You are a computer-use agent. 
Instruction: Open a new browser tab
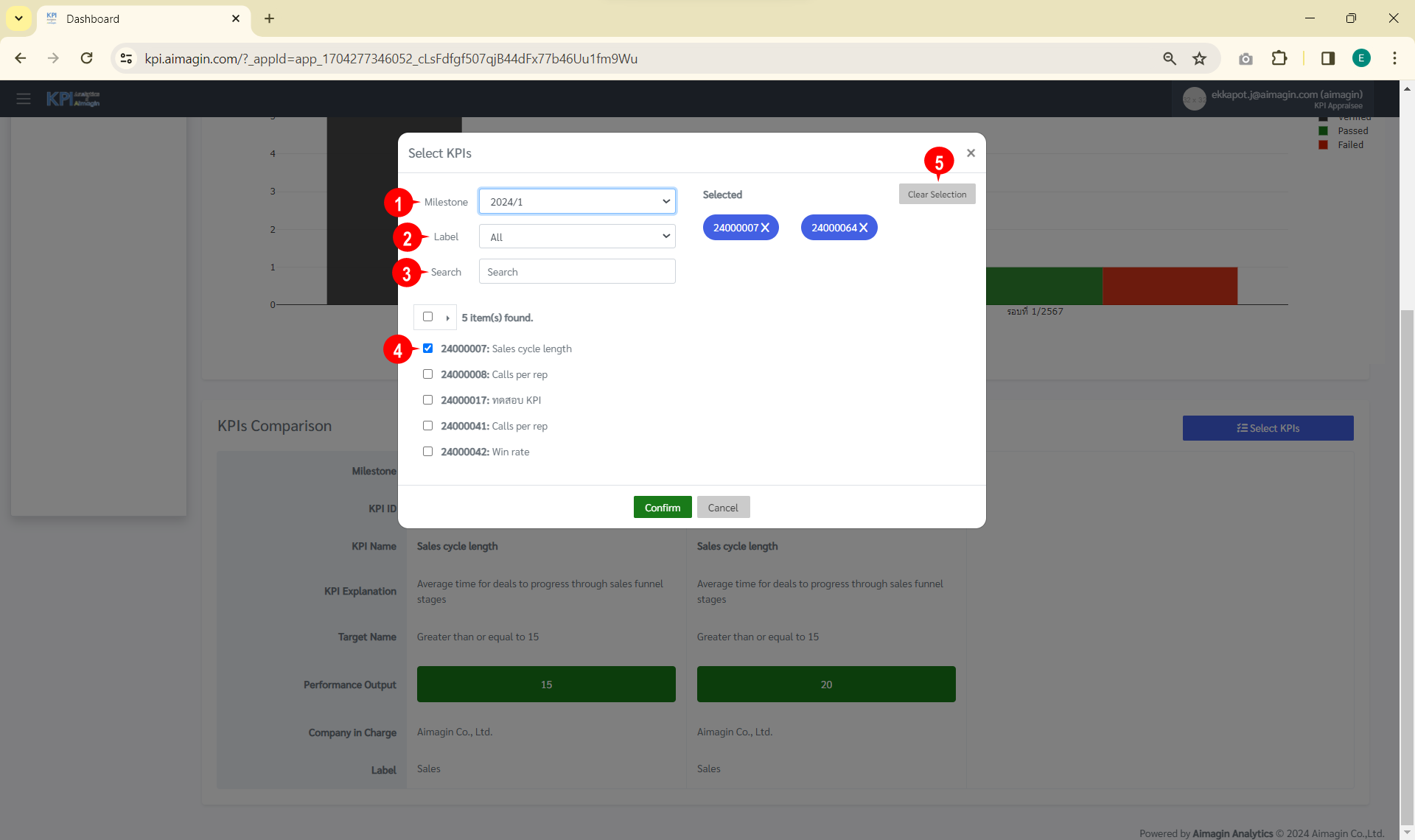point(269,18)
